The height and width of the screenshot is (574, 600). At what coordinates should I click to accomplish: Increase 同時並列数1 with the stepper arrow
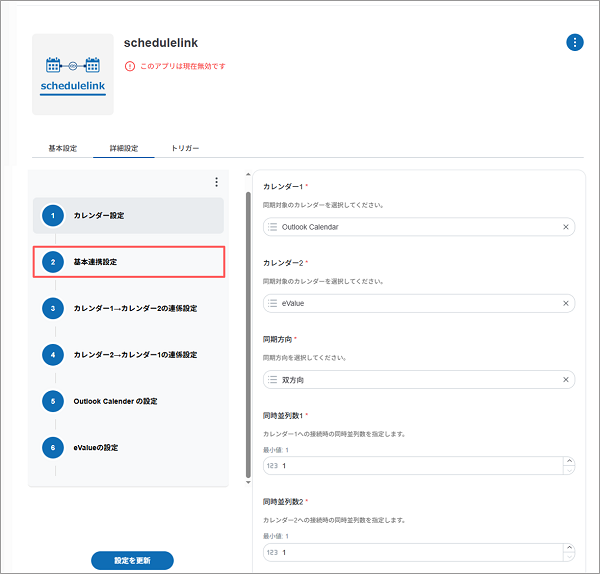[569, 461]
